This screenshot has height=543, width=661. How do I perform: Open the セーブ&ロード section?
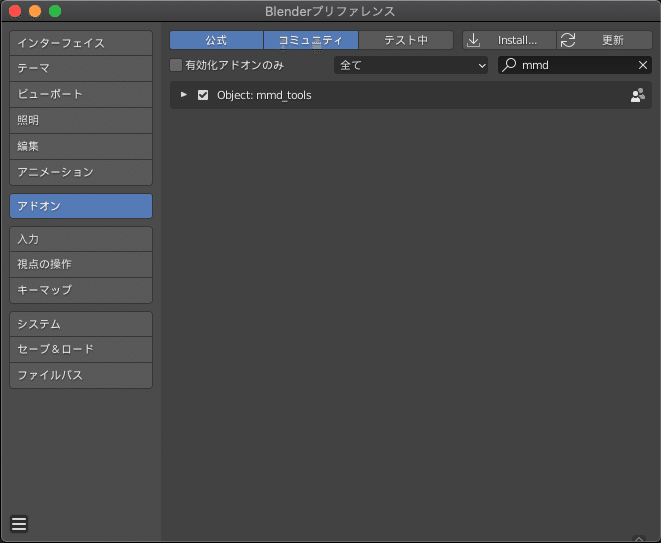coord(81,349)
